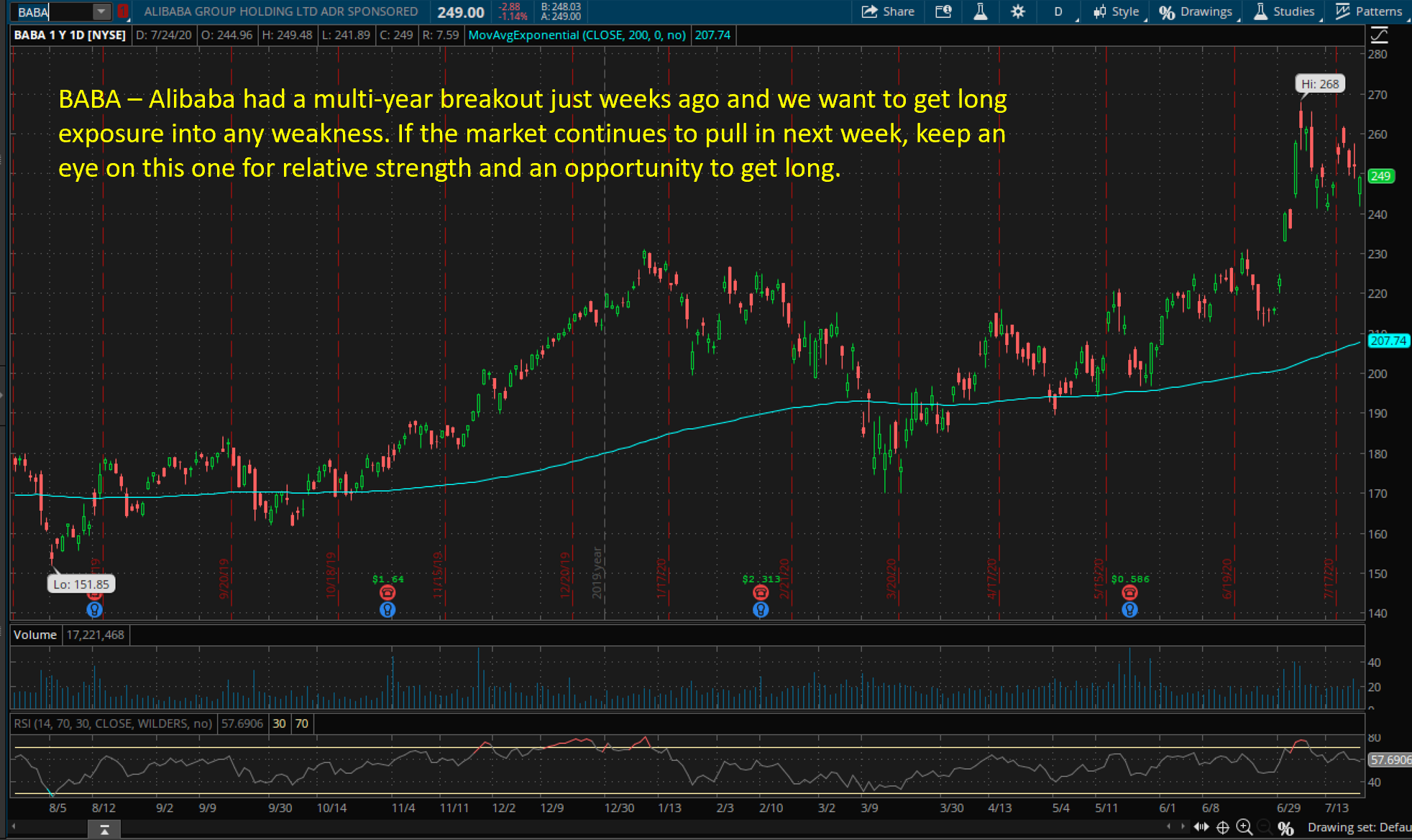The image size is (1412, 840).
Task: Click the 17,221,468 volume value
Action: tap(96, 634)
